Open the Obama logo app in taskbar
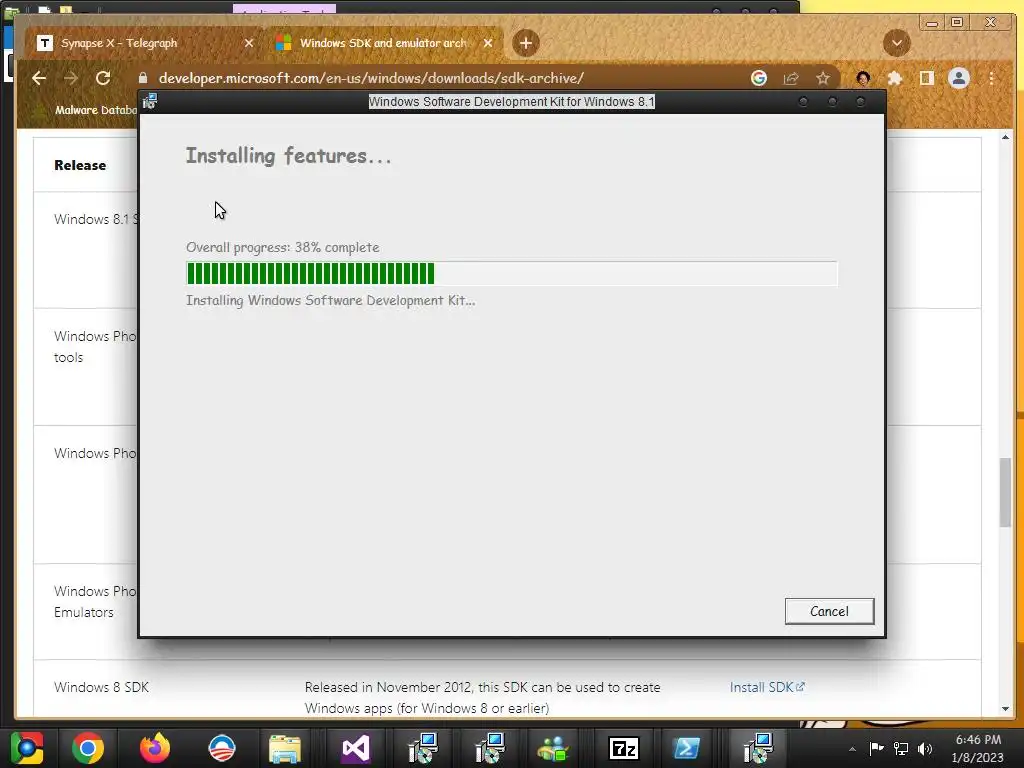Image resolution: width=1024 pixels, height=768 pixels. click(x=221, y=748)
